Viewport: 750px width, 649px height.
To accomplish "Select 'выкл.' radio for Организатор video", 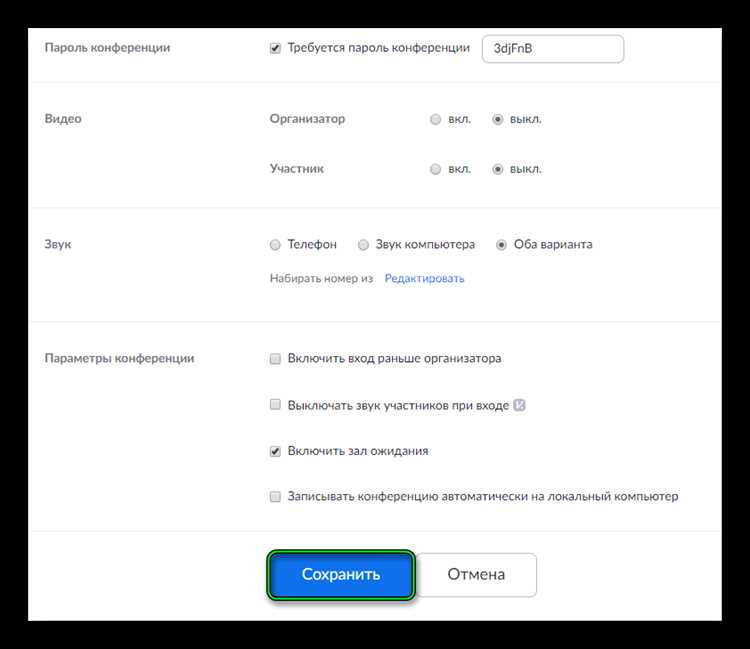I will [x=497, y=119].
